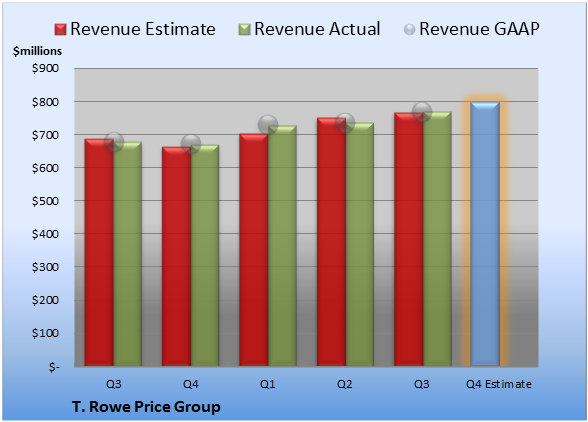Image resolution: width=588 pixels, height=422 pixels.
Task: Click the GAAP sphere marker above Q1
Action: click(268, 125)
